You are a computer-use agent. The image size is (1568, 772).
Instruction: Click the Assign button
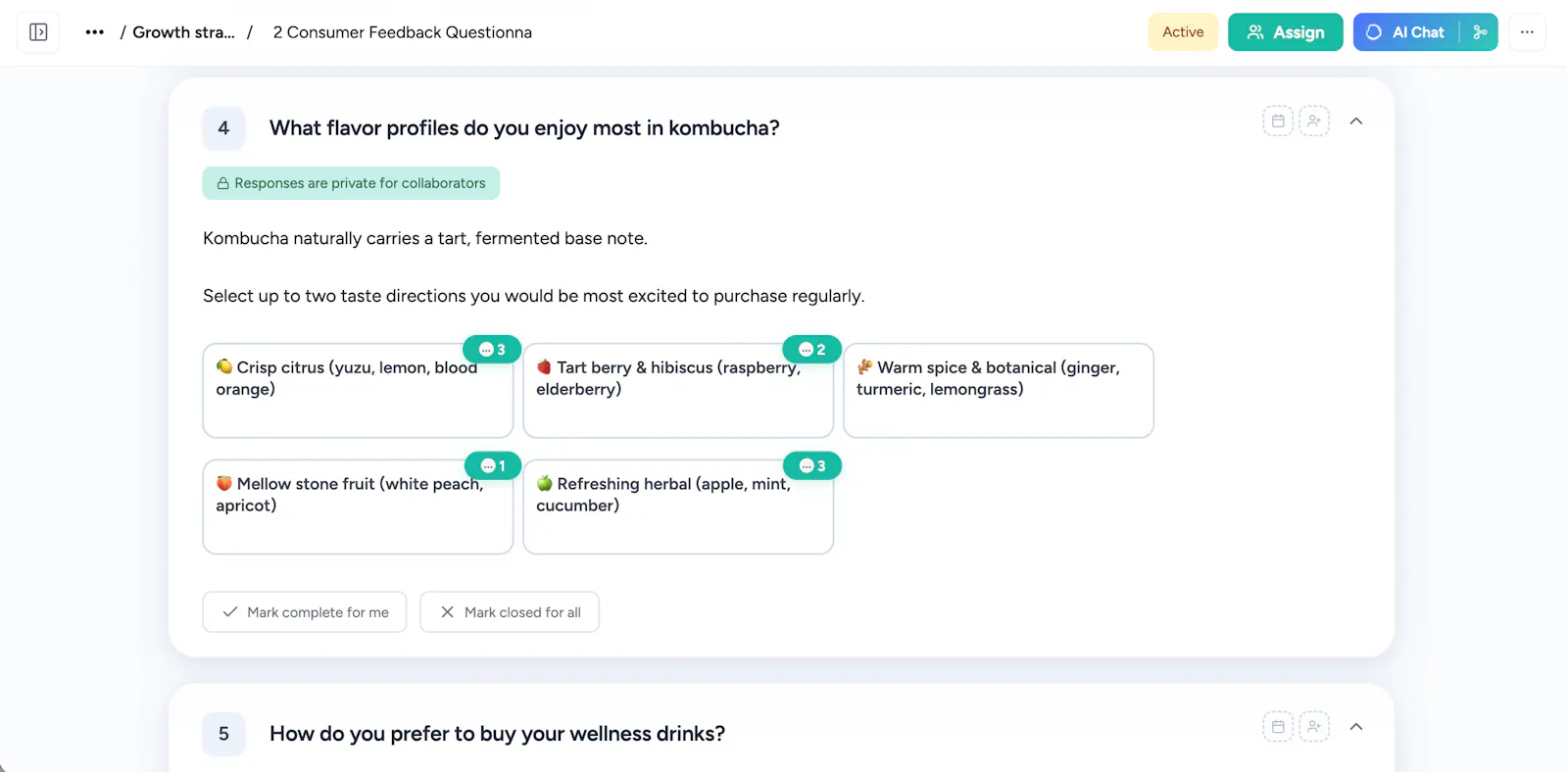coord(1285,32)
